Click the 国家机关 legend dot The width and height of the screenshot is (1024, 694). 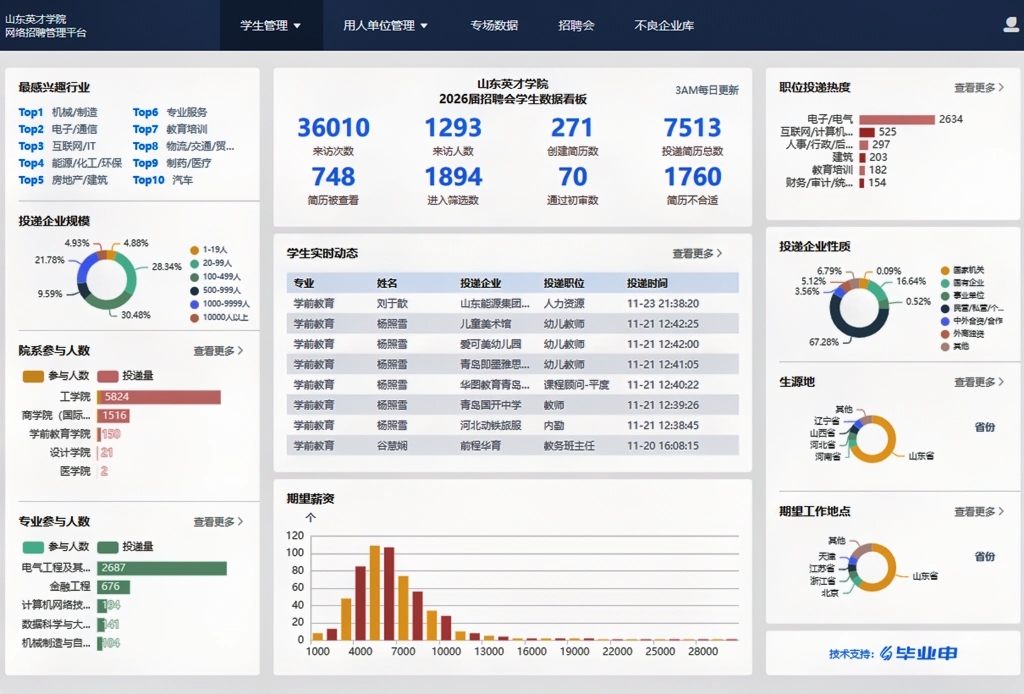[945, 271]
